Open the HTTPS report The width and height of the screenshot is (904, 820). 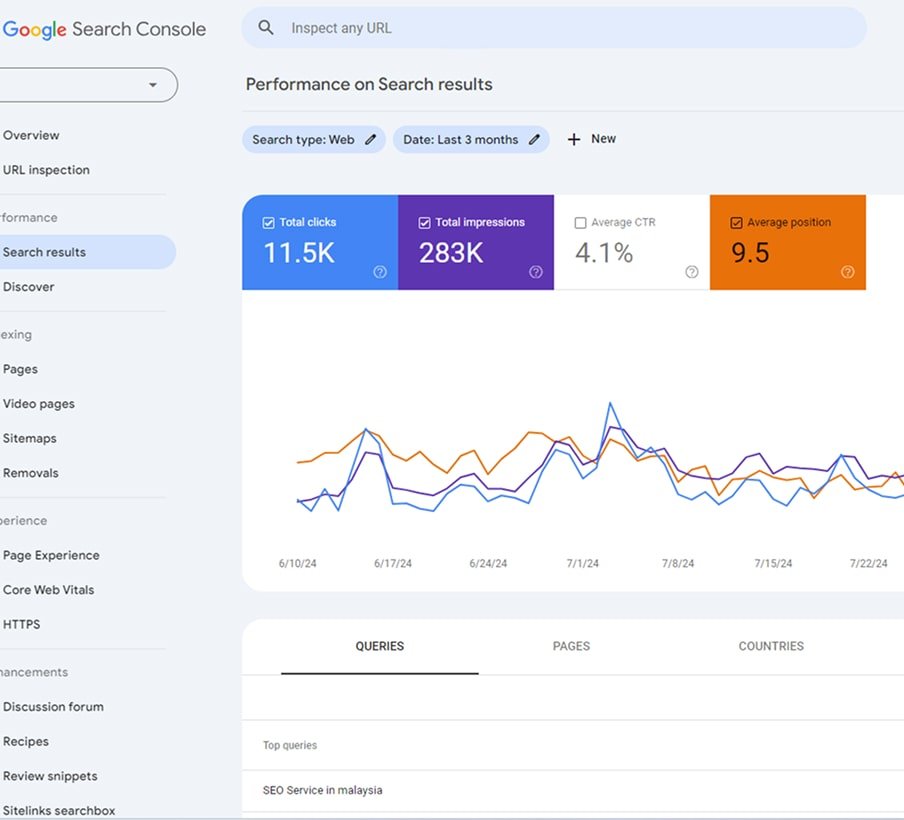21,625
